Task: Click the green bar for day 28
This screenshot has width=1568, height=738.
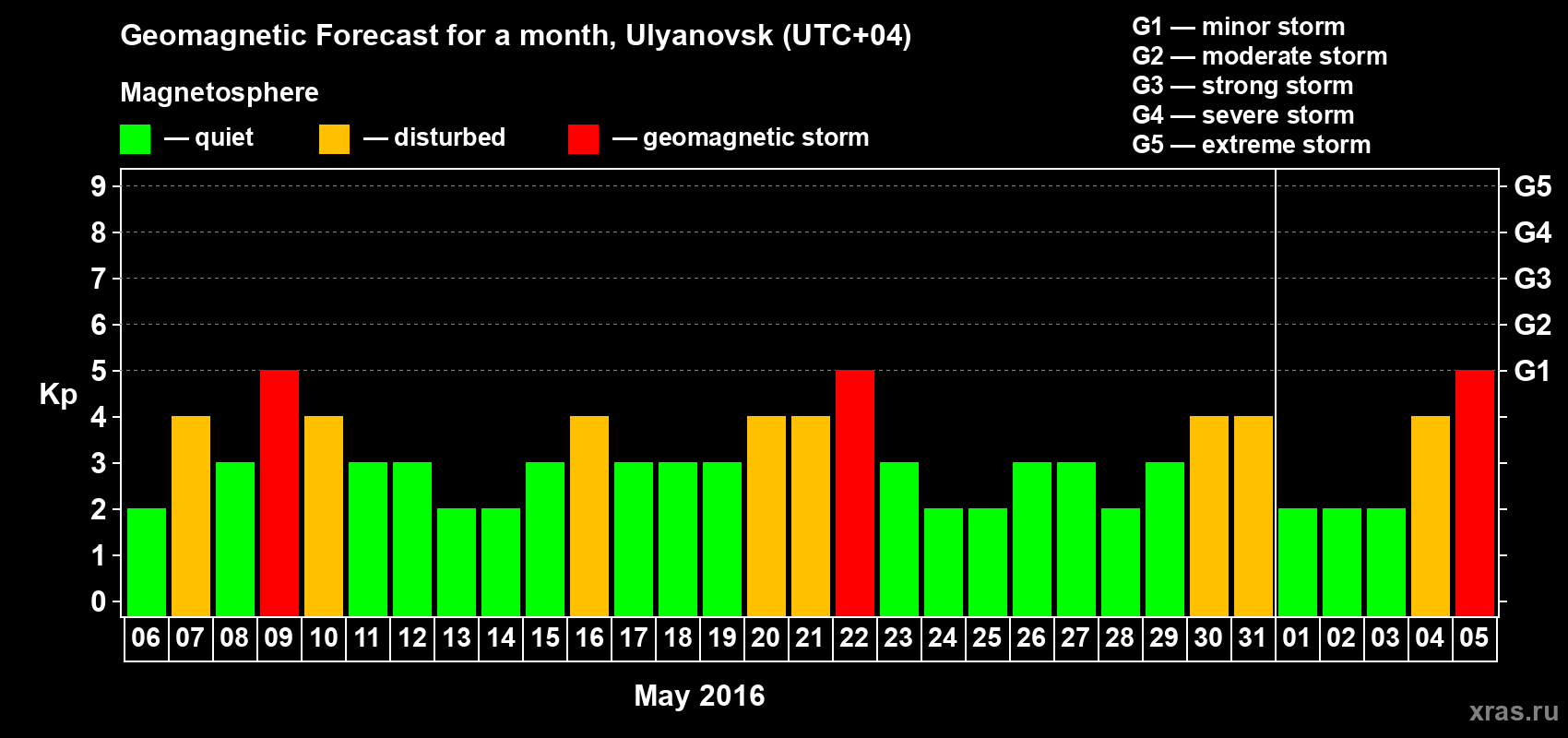Action: (1121, 563)
